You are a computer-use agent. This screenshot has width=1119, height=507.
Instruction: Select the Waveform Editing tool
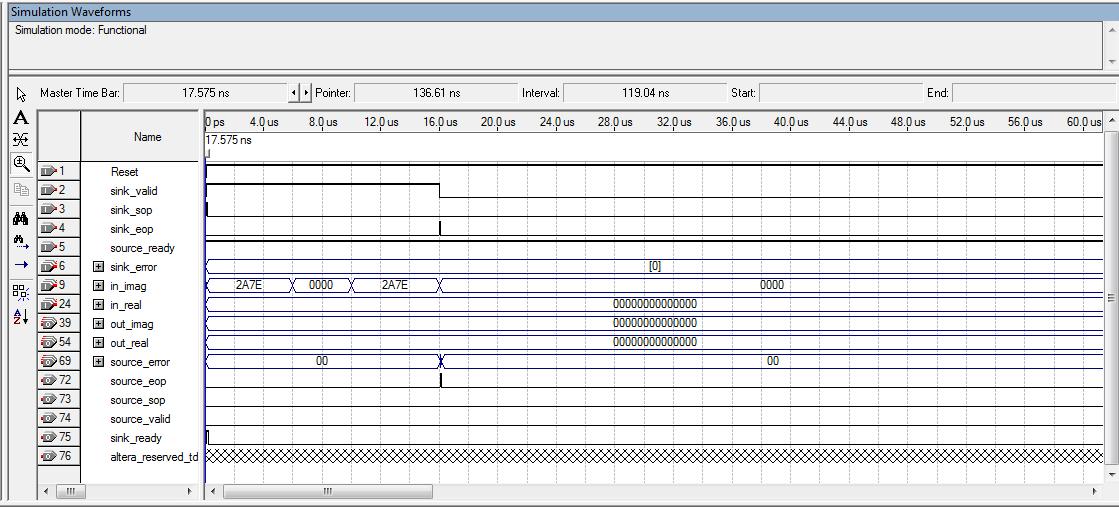tap(21, 140)
